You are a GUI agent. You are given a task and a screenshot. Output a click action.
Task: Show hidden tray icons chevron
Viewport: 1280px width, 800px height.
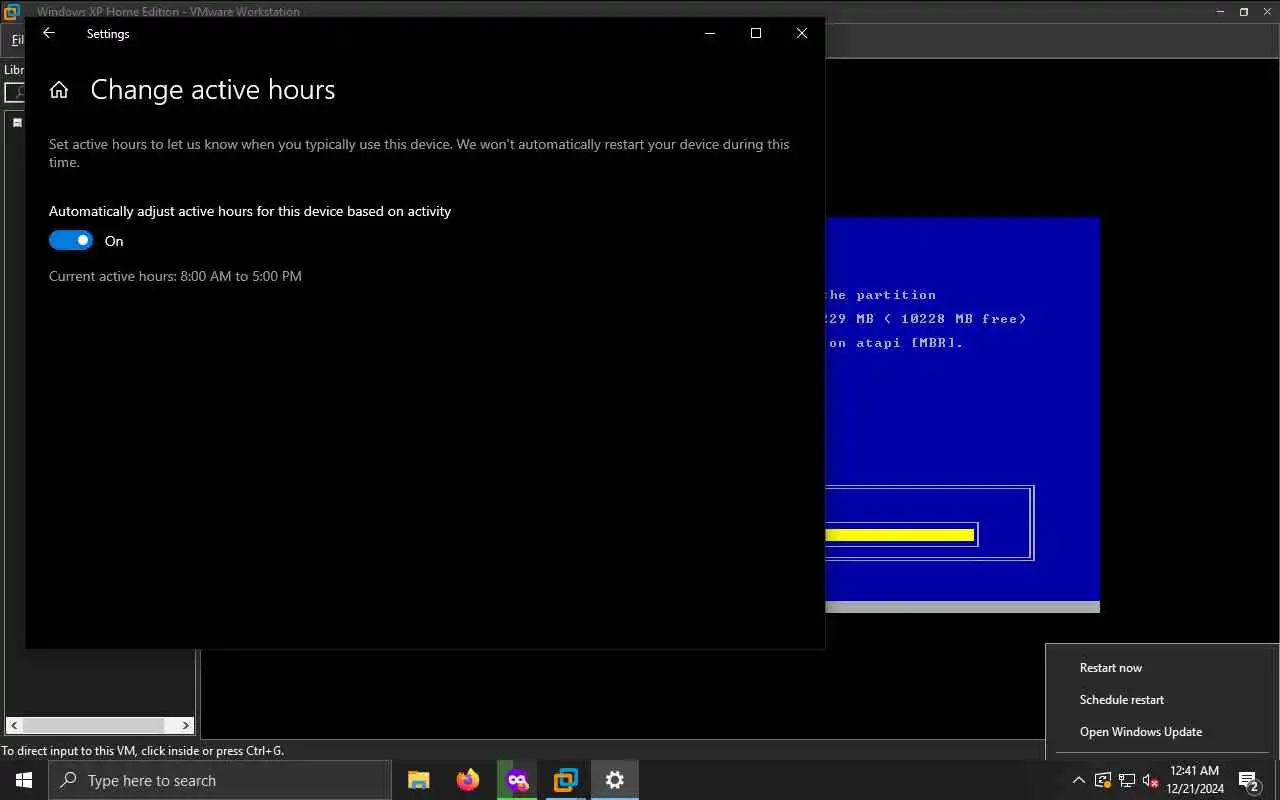point(1078,780)
